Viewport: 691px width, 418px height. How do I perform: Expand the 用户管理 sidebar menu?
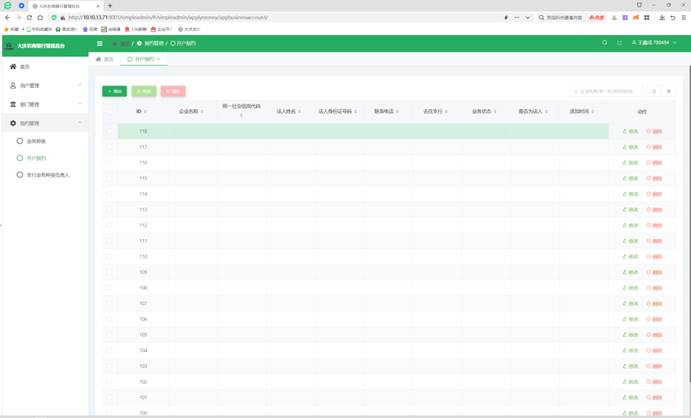(x=44, y=85)
